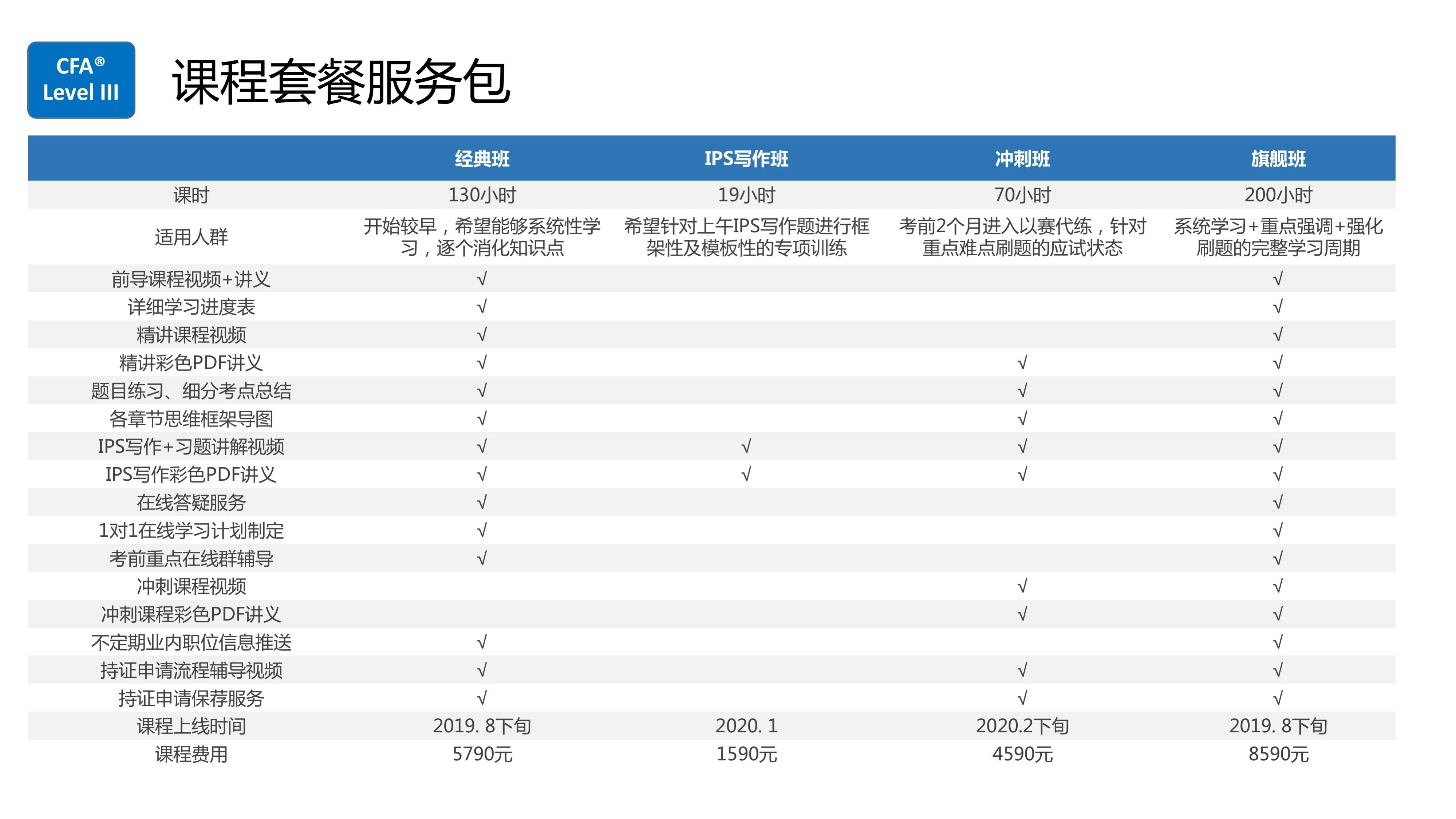Click 旗舰班 launch date 2019. 8下旬
Image resolution: width=1456 pixels, height=819 pixels.
[1278, 726]
